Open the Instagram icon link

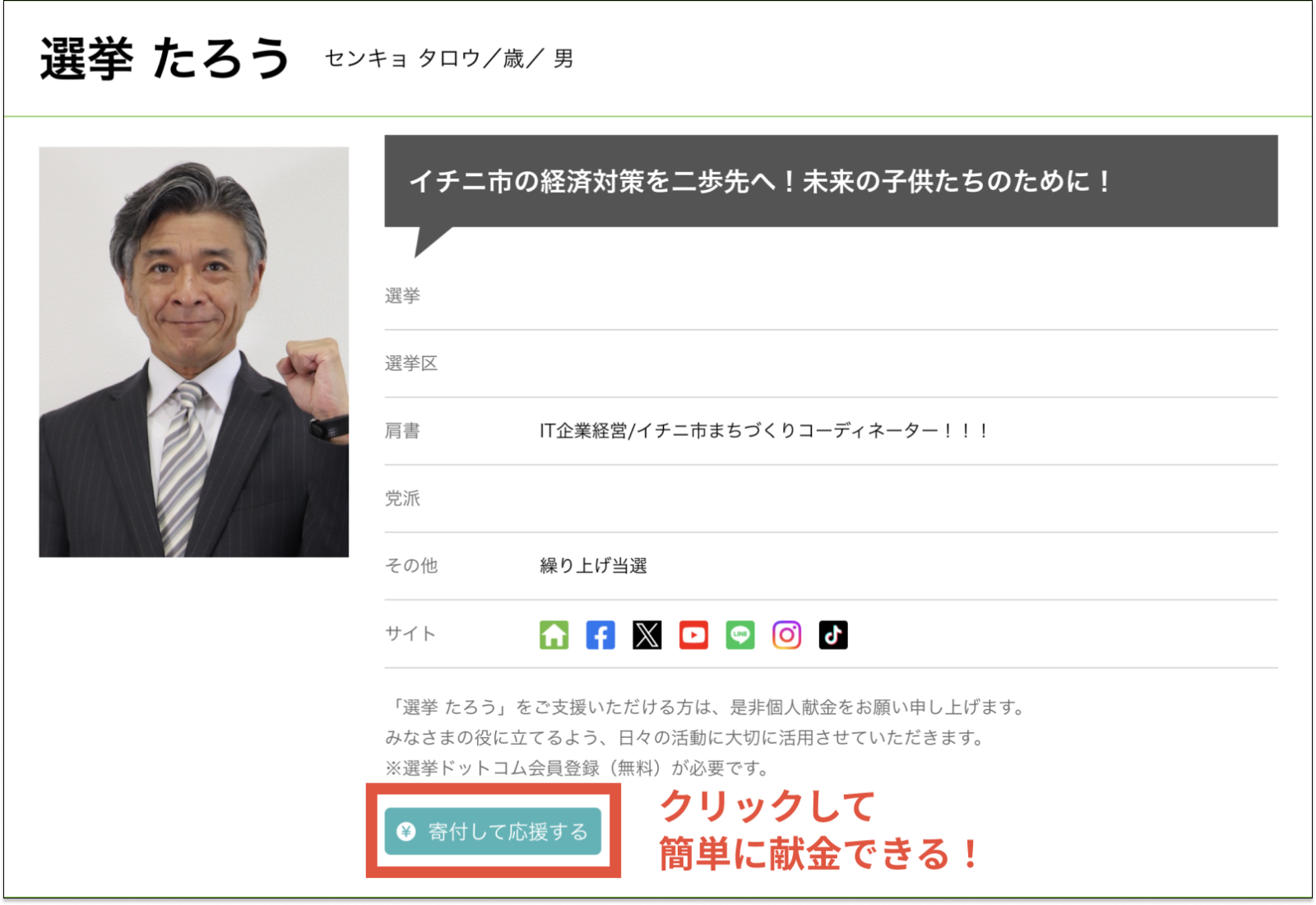[786, 634]
